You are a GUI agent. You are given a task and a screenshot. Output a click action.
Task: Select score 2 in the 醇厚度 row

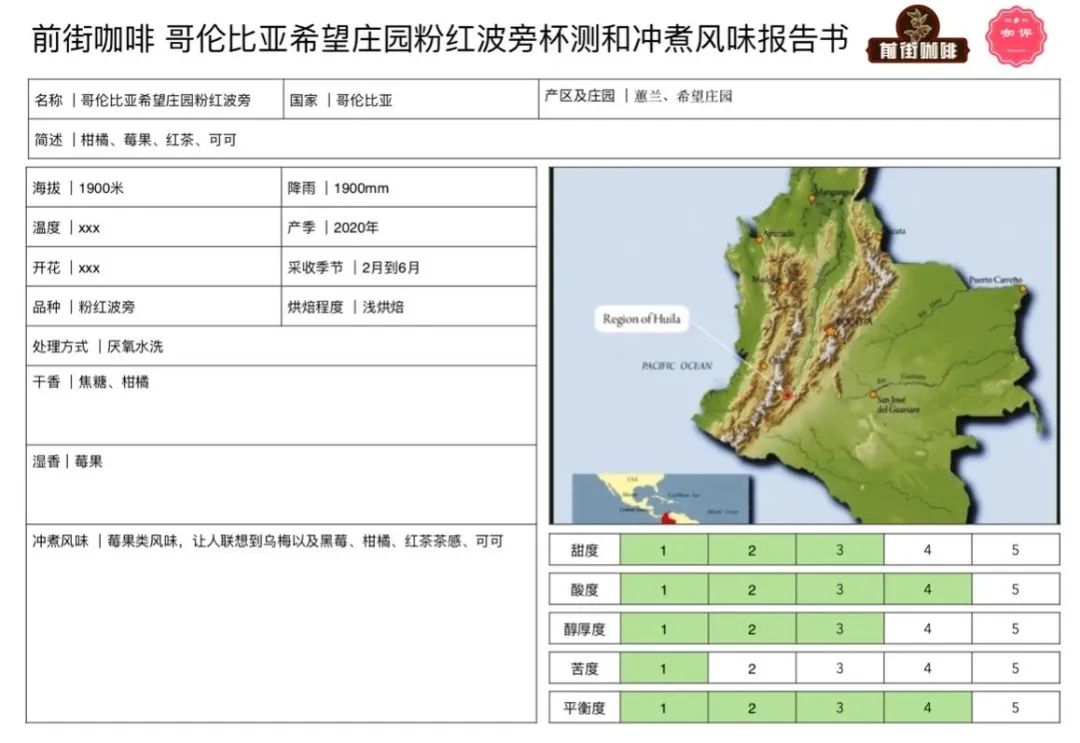click(752, 629)
